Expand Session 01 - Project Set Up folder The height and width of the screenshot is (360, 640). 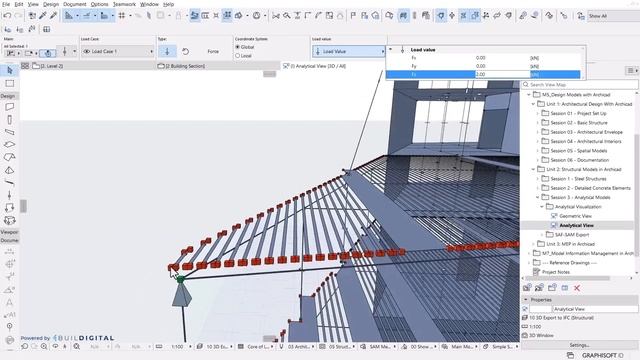point(538,113)
